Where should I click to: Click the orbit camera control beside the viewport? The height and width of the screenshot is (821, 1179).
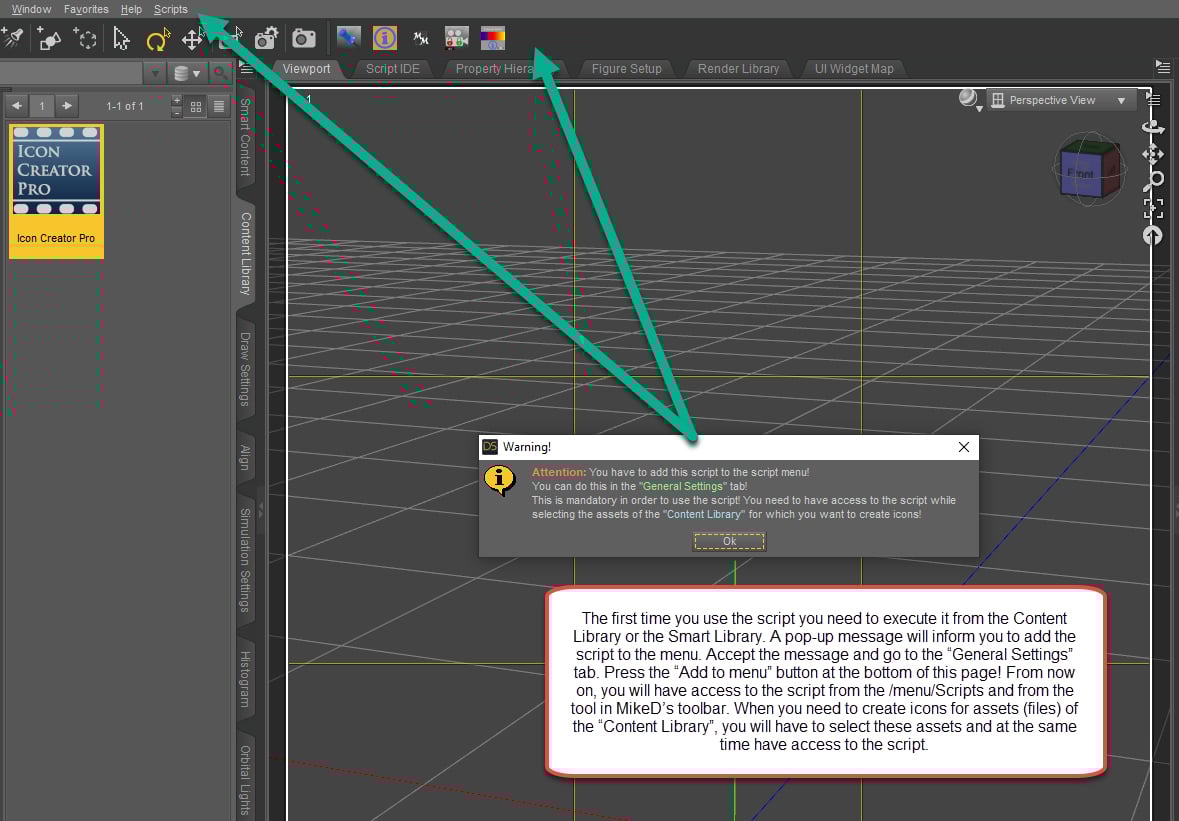(1152, 127)
